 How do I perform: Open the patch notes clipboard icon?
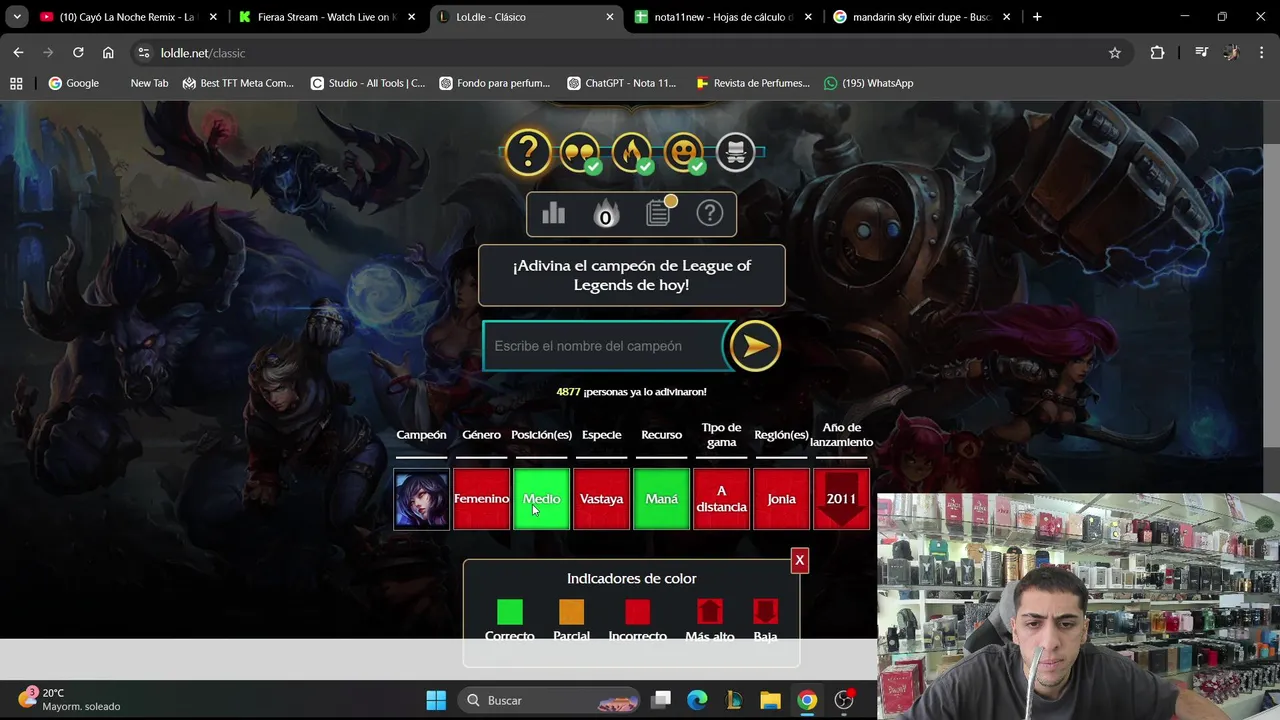tap(658, 212)
